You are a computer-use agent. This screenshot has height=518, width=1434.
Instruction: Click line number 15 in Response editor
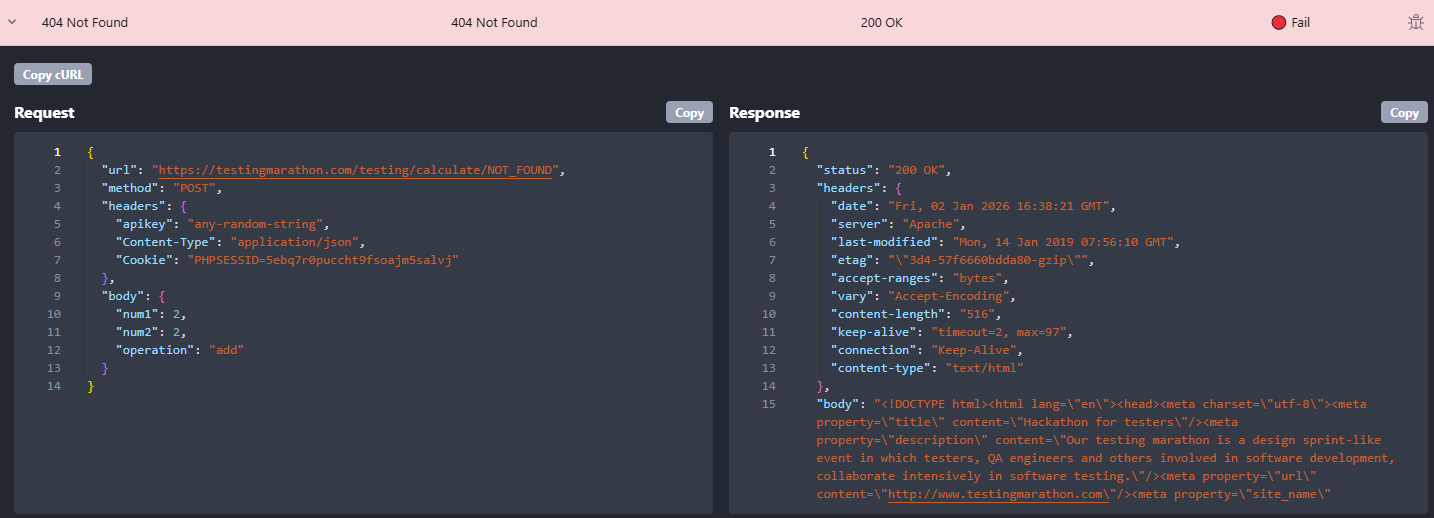click(769, 404)
